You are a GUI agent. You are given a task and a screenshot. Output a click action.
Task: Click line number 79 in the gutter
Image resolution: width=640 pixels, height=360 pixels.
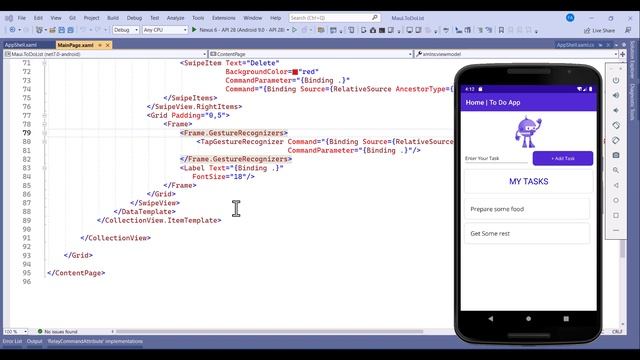27,133
